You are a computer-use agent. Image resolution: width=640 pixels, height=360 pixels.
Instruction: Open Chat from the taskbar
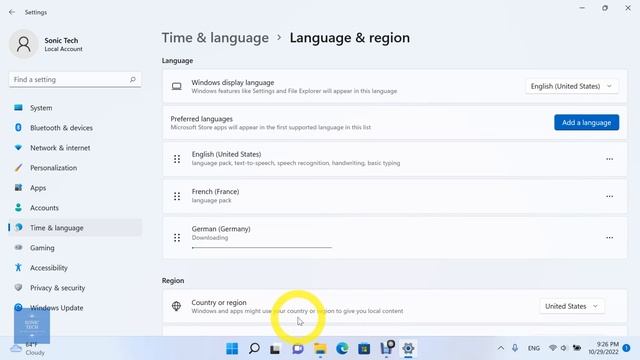298,349
